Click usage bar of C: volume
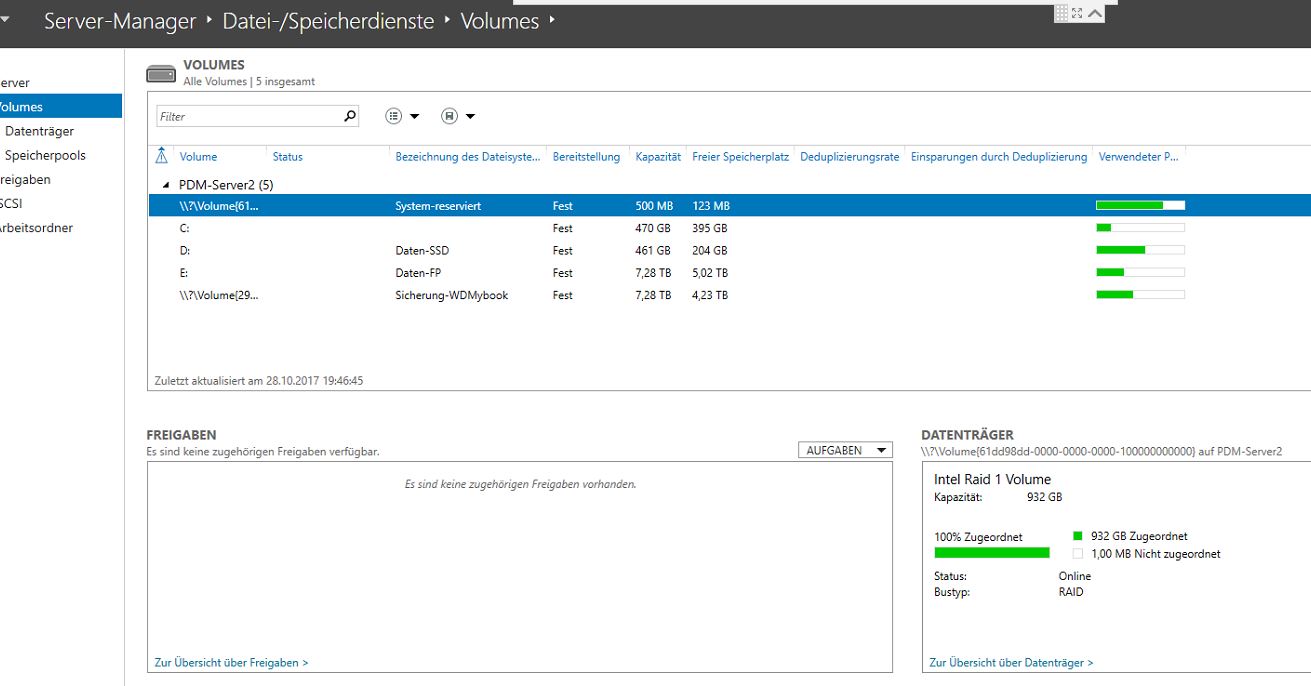 (1140, 228)
